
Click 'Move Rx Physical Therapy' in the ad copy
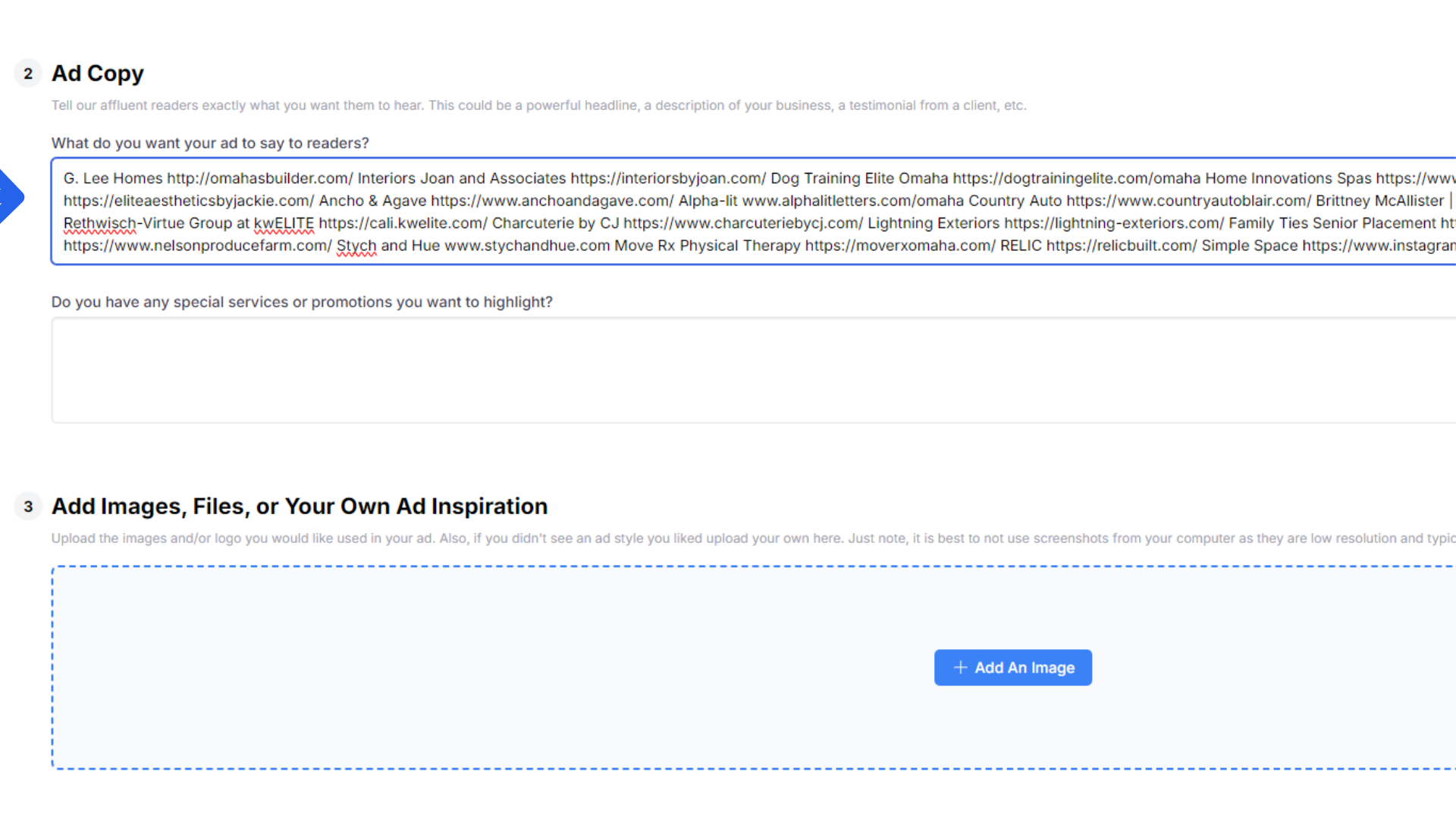point(708,246)
